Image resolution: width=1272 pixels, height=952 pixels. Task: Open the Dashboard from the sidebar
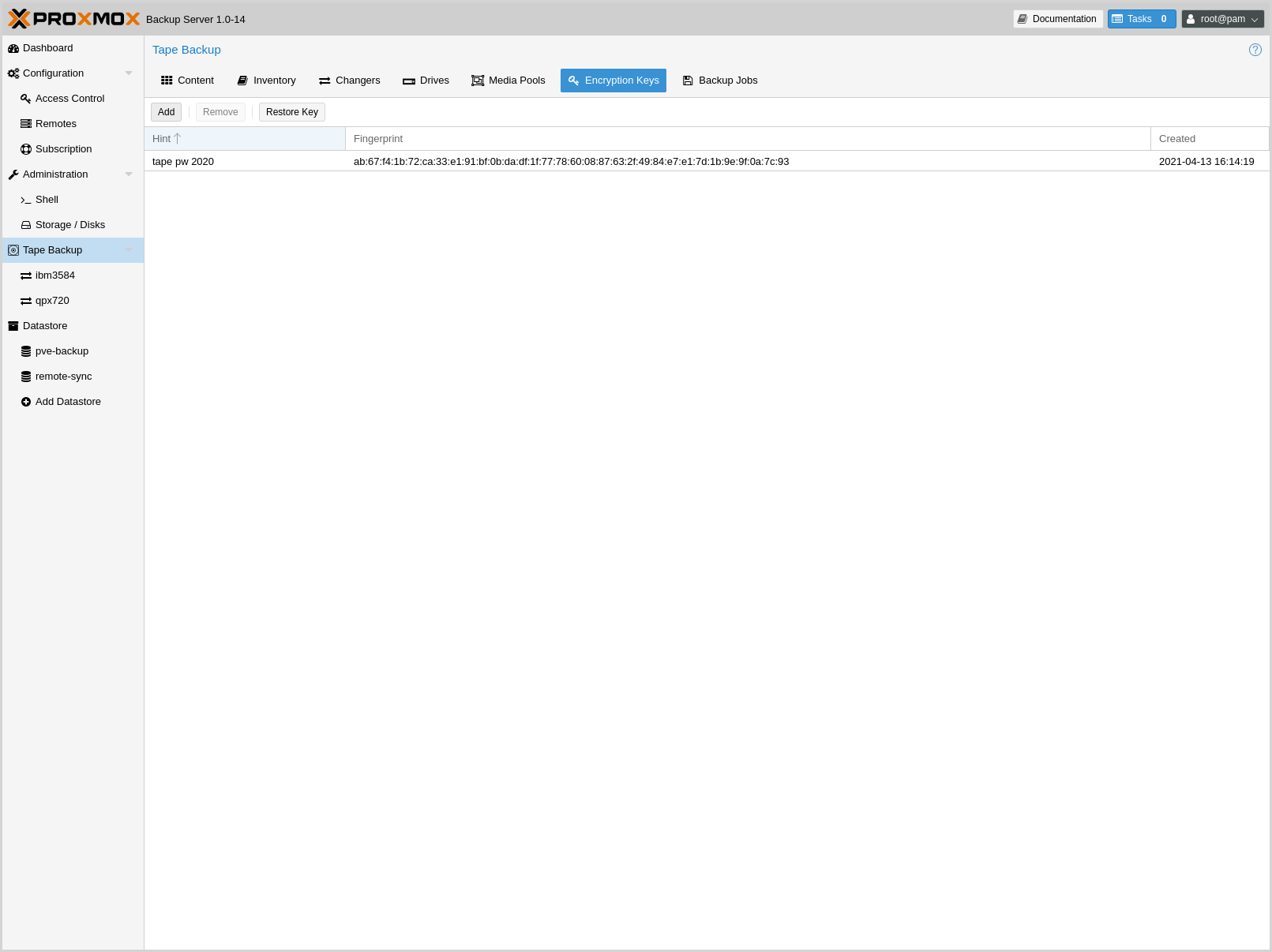coord(47,48)
